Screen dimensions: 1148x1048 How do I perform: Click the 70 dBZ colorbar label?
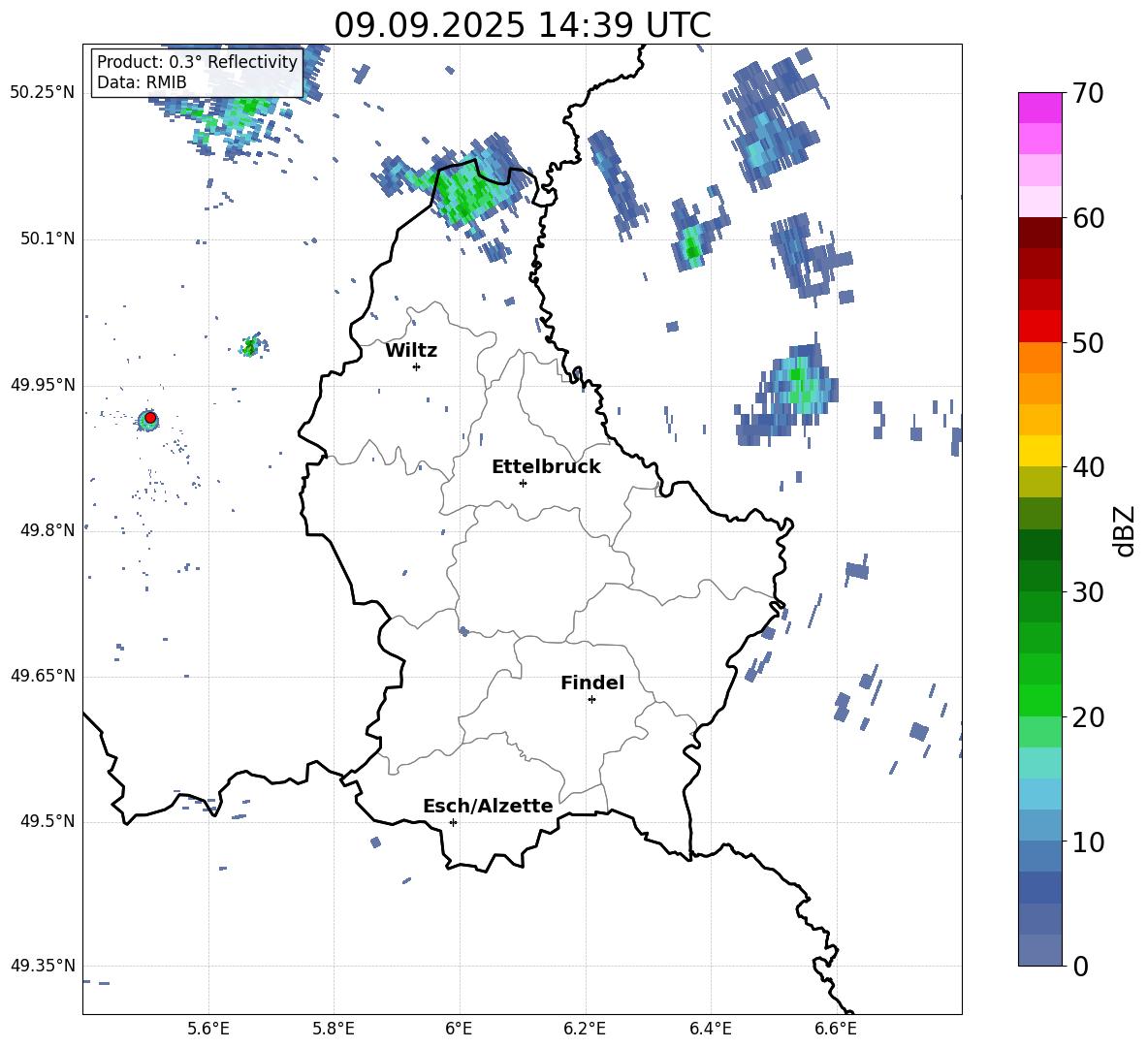(x=1087, y=94)
